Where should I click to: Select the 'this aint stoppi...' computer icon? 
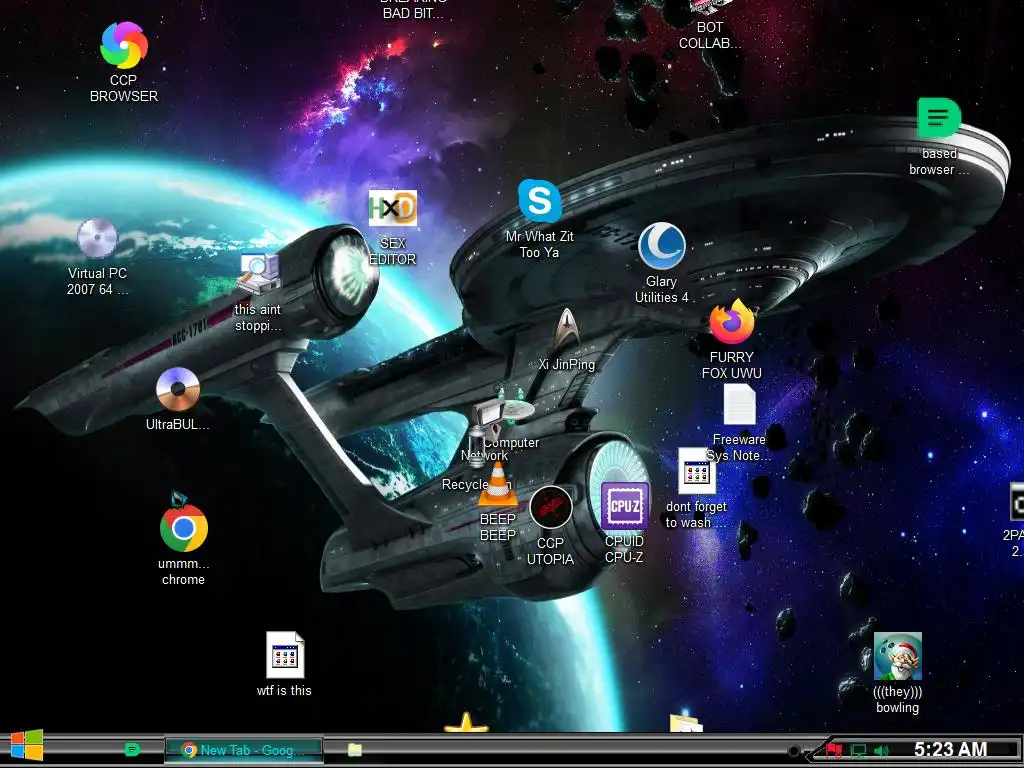[x=258, y=274]
